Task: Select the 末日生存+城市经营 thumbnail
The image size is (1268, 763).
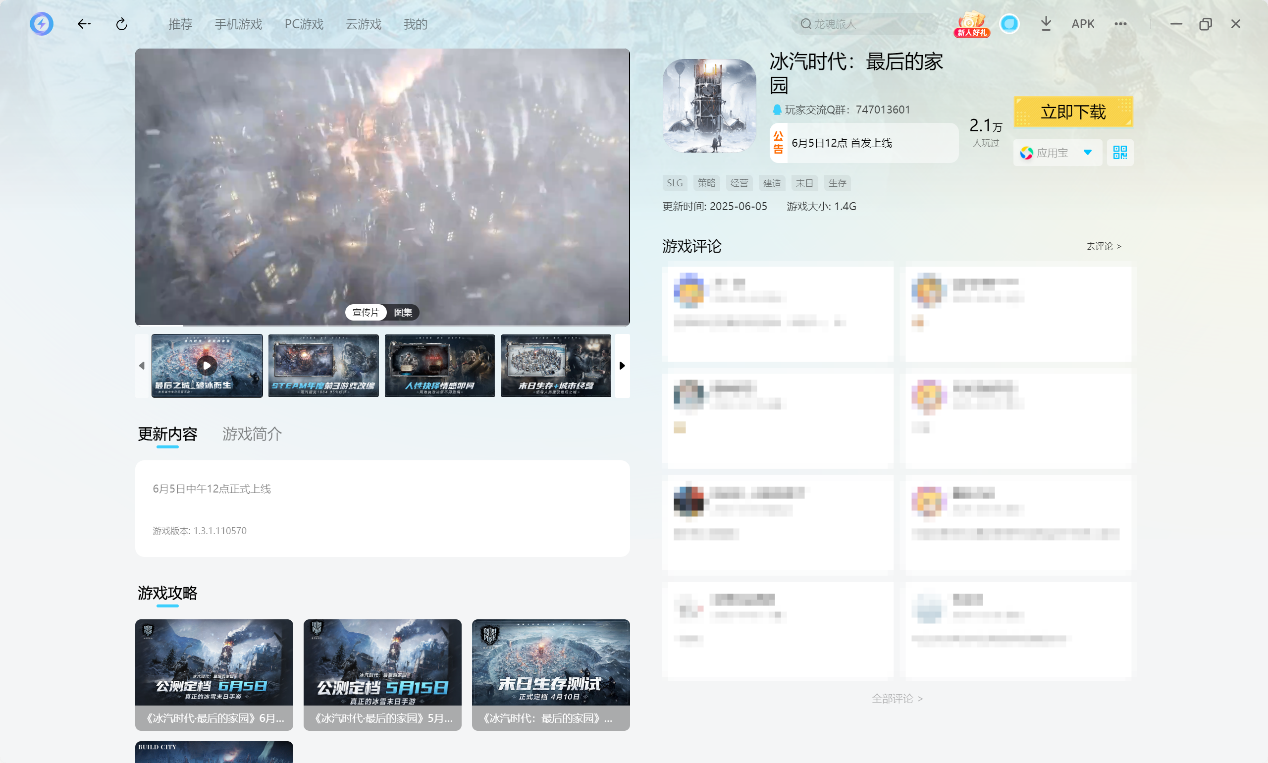Action: [x=556, y=366]
